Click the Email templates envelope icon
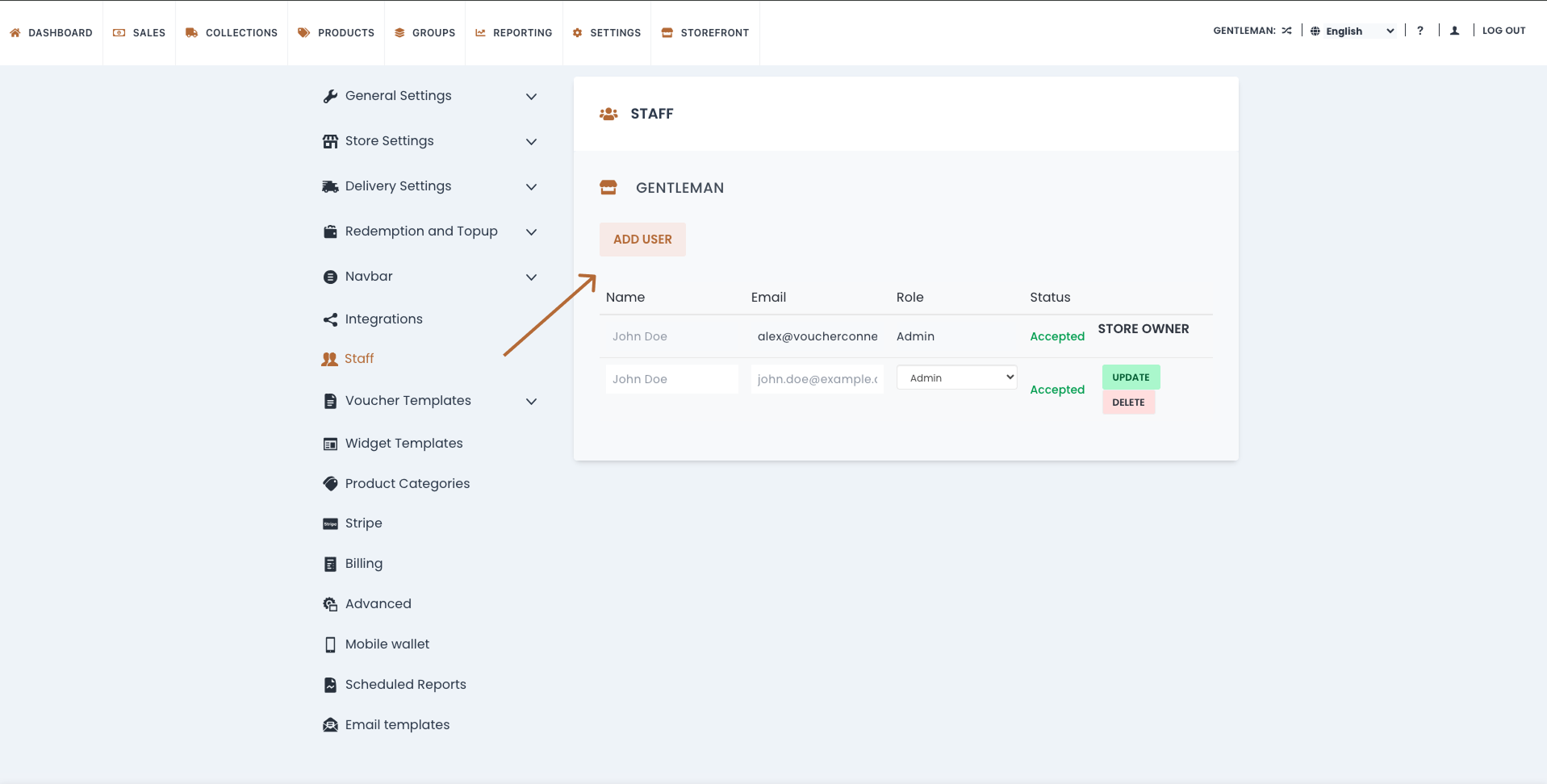Viewport: 1547px width, 784px height. pyautogui.click(x=330, y=725)
